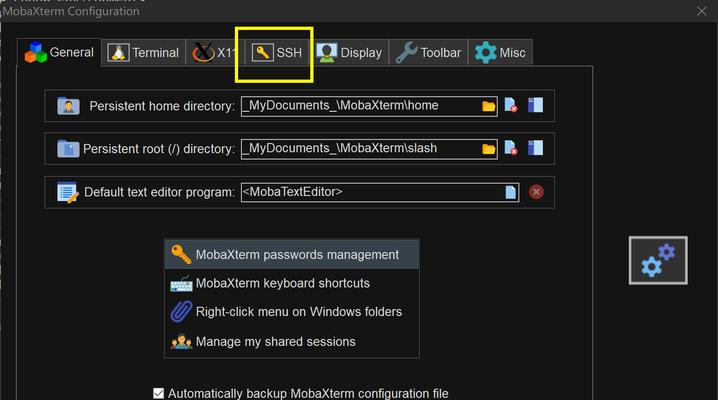Click the paperclip icon for right-click menu
The height and width of the screenshot is (400, 718).
[181, 312]
